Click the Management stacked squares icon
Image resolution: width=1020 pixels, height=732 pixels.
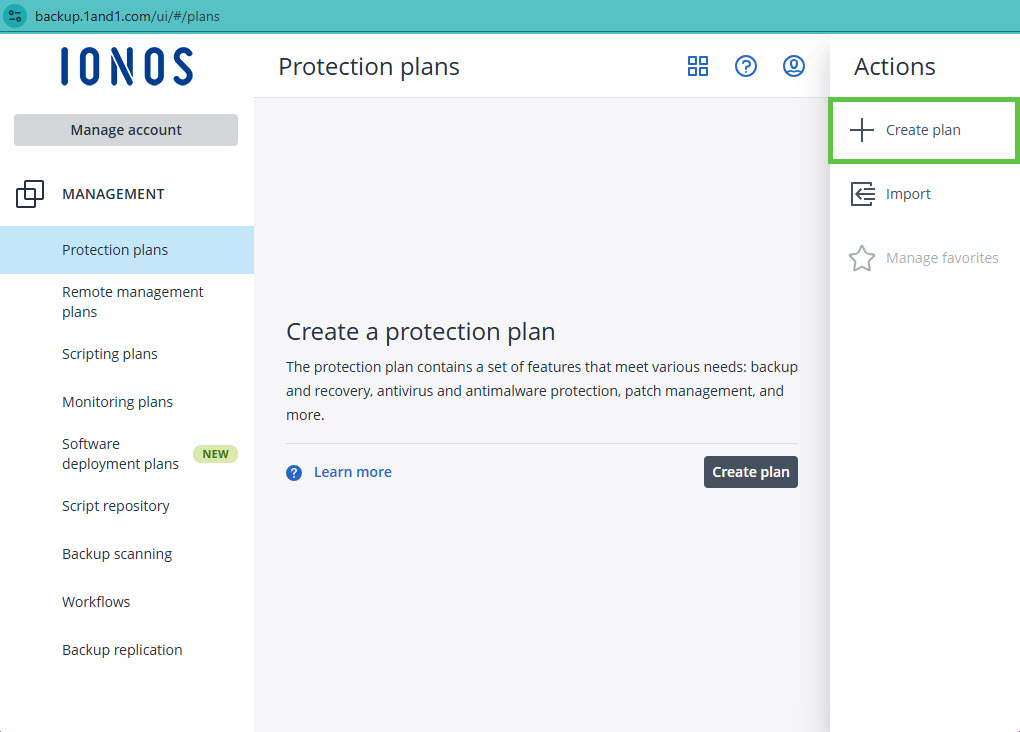[30, 194]
